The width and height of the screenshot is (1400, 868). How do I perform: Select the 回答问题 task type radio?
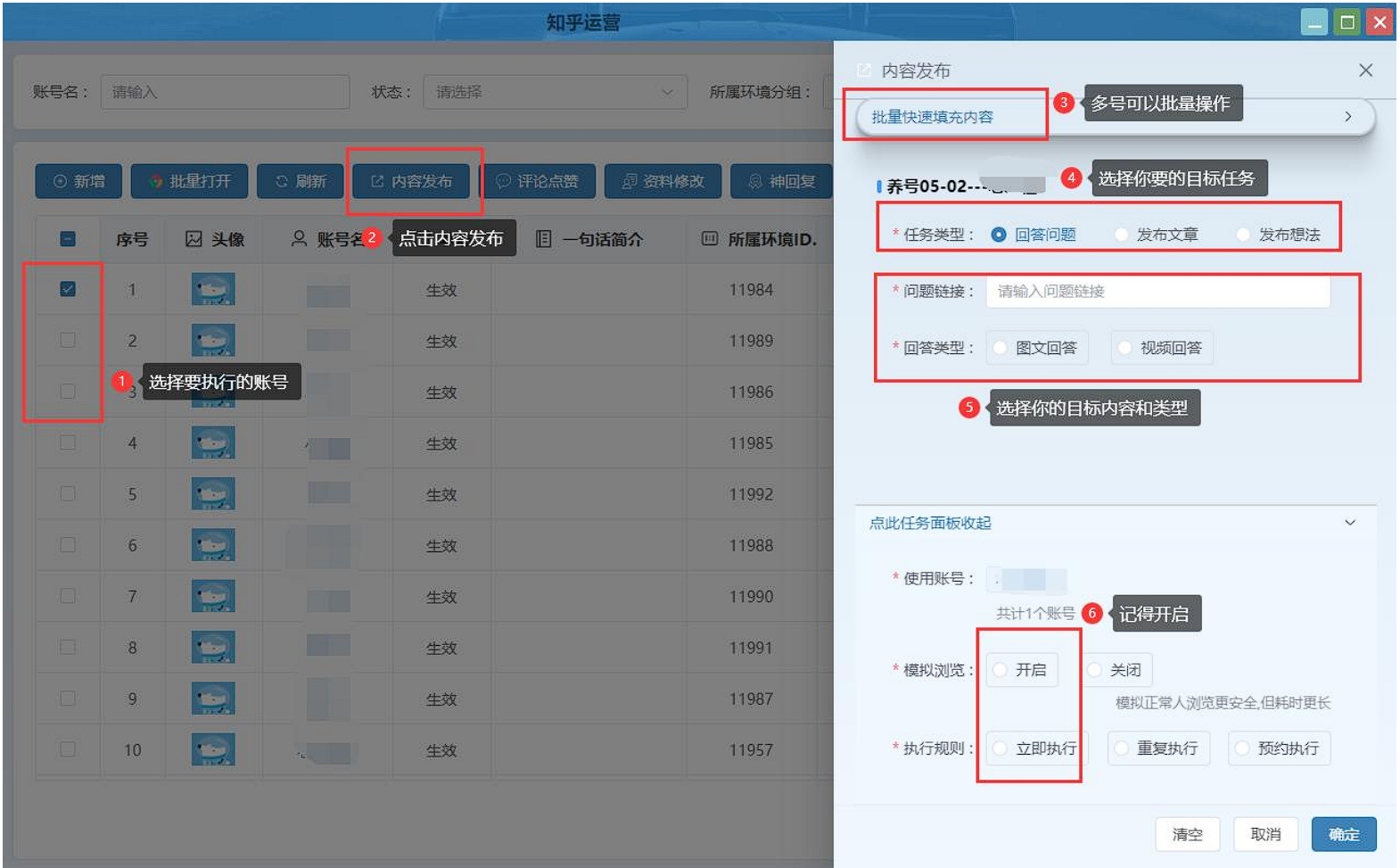click(999, 235)
